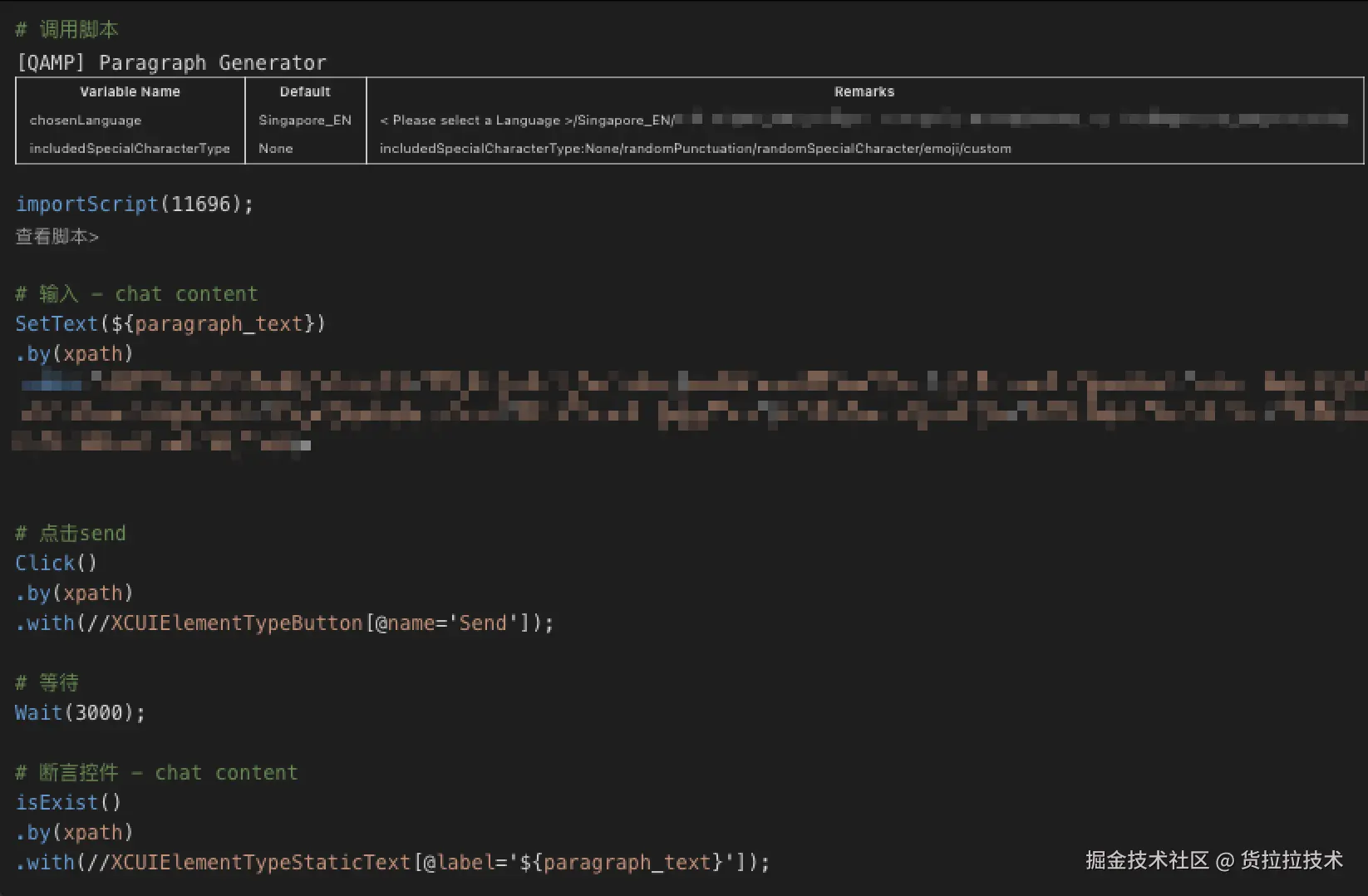This screenshot has width=1368, height=896.
Task: Click the 'Variable Name' table header
Action: (x=130, y=91)
